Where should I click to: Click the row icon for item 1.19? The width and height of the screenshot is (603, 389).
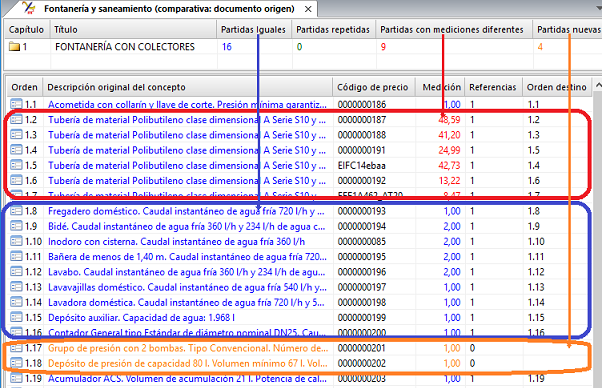16,378
